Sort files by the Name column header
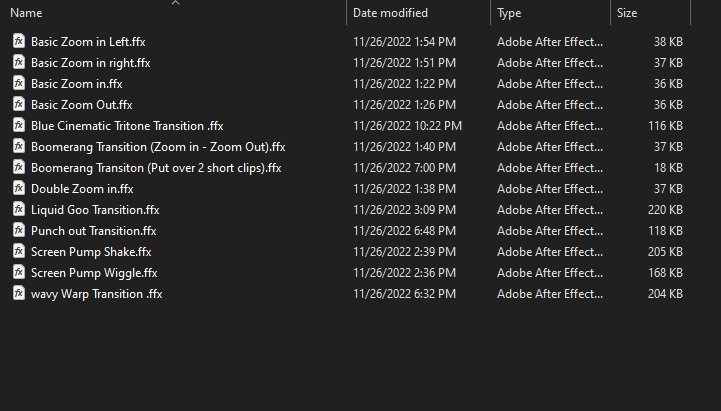This screenshot has width=721, height=411. pos(26,13)
